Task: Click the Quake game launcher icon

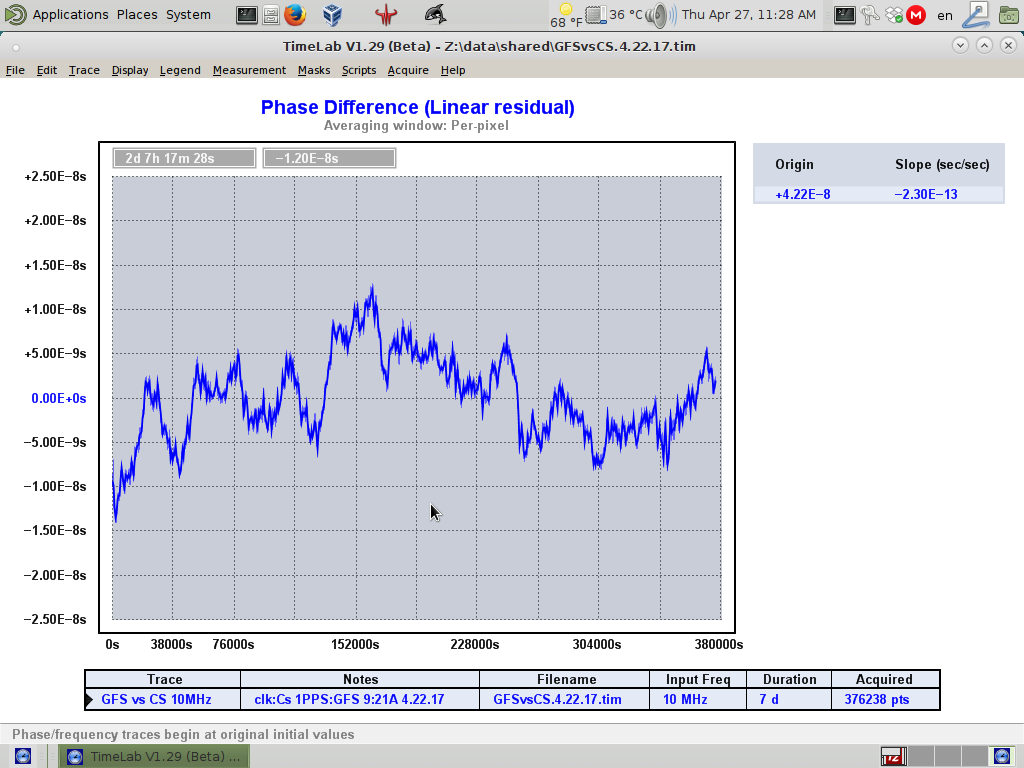Action: pos(385,14)
